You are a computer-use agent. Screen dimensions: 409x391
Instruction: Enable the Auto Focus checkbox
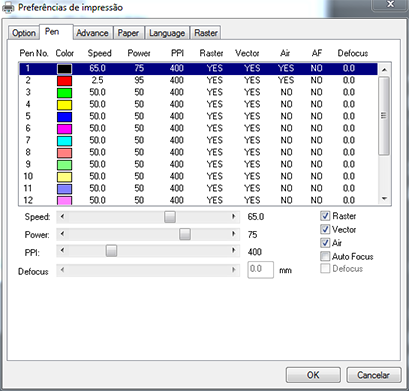click(x=325, y=256)
